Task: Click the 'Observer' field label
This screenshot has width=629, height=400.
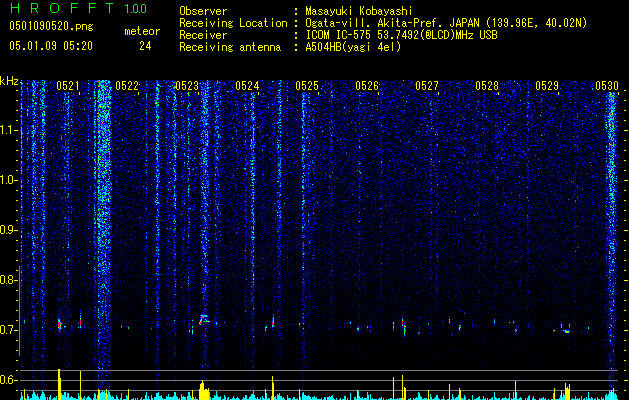Action: [x=203, y=11]
